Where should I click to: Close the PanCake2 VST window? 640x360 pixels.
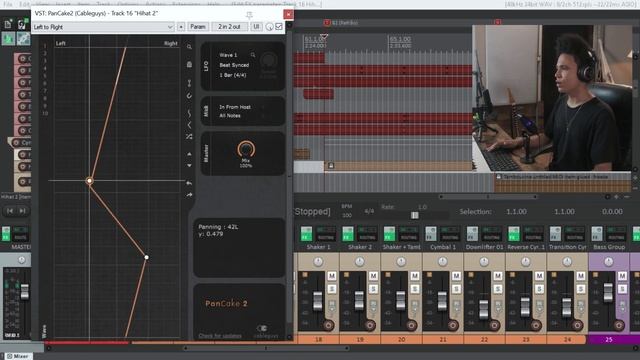coord(288,14)
